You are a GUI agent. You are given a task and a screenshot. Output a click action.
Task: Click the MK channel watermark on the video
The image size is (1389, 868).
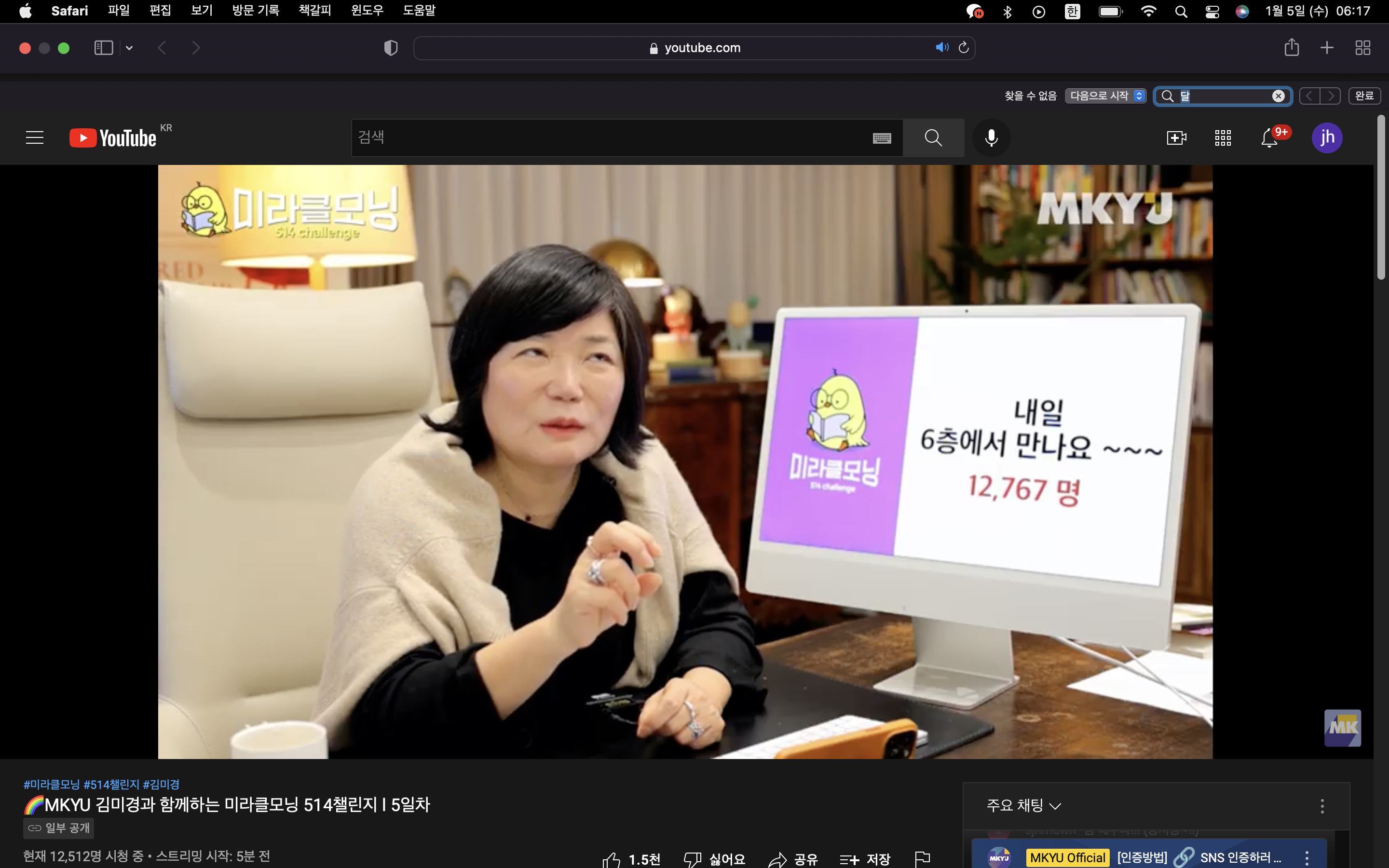pyautogui.click(x=1342, y=727)
